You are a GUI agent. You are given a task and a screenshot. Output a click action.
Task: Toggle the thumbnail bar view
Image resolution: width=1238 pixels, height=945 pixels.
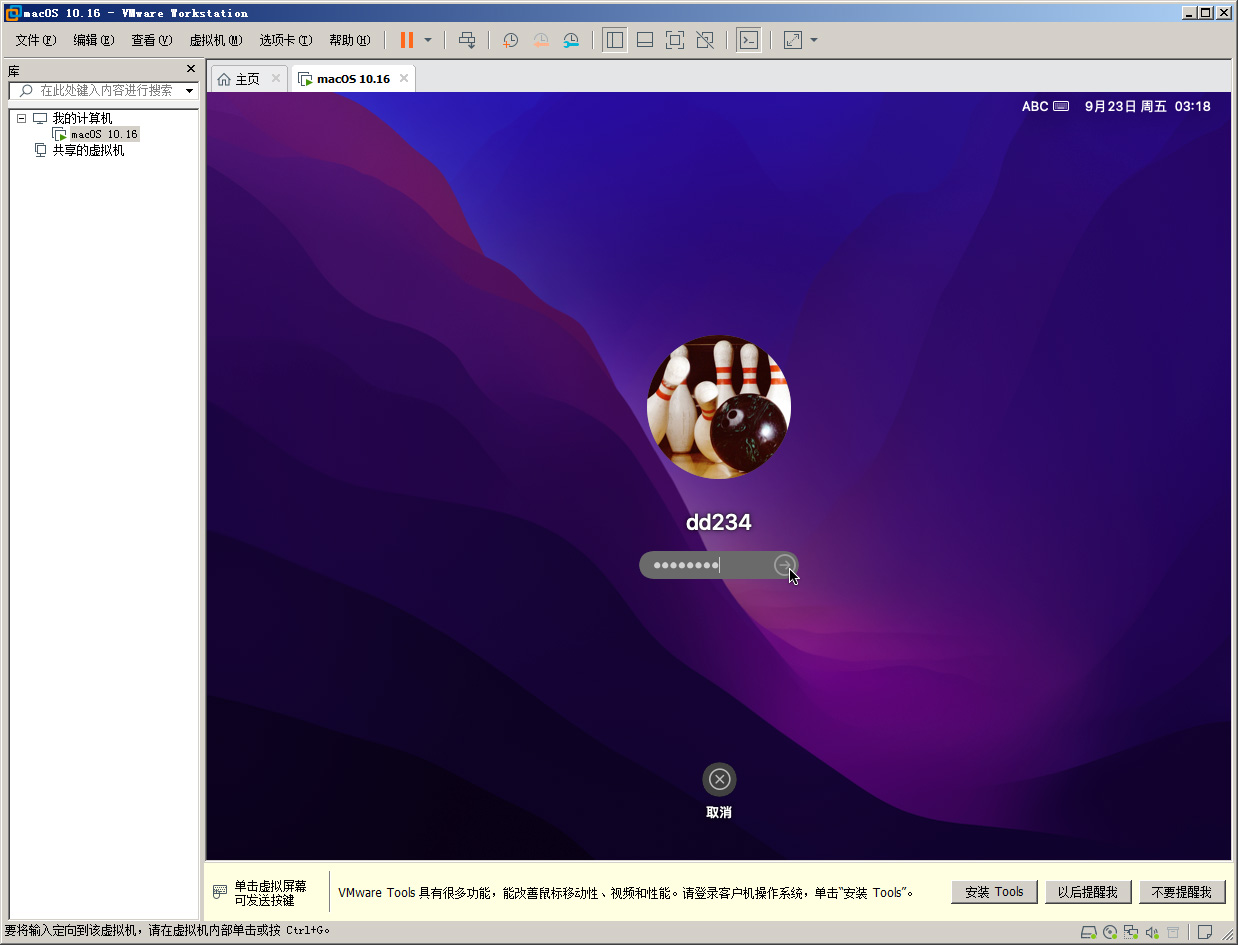pyautogui.click(x=645, y=40)
